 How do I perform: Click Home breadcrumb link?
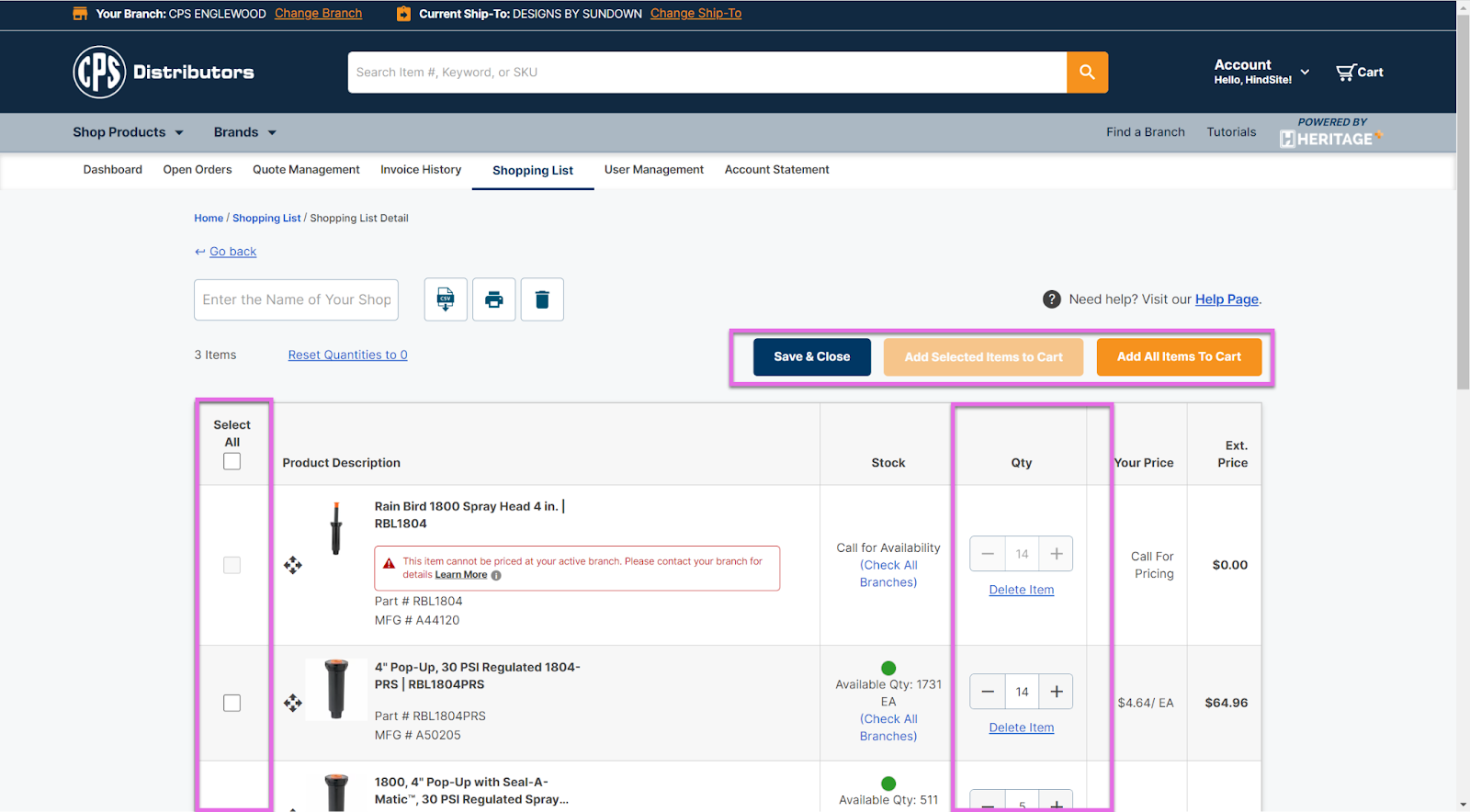pyautogui.click(x=209, y=219)
